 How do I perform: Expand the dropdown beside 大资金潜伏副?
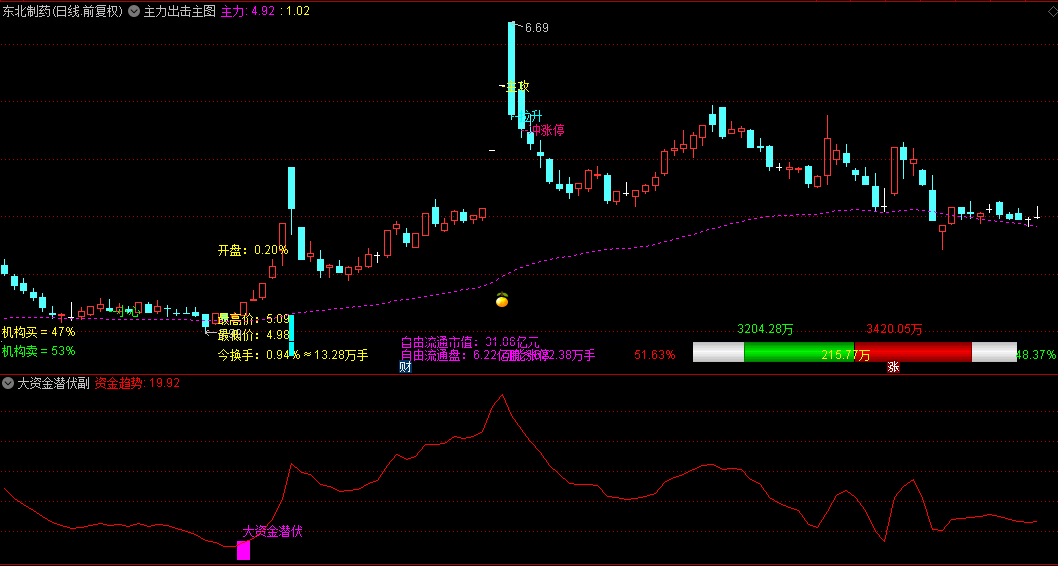(x=8, y=383)
